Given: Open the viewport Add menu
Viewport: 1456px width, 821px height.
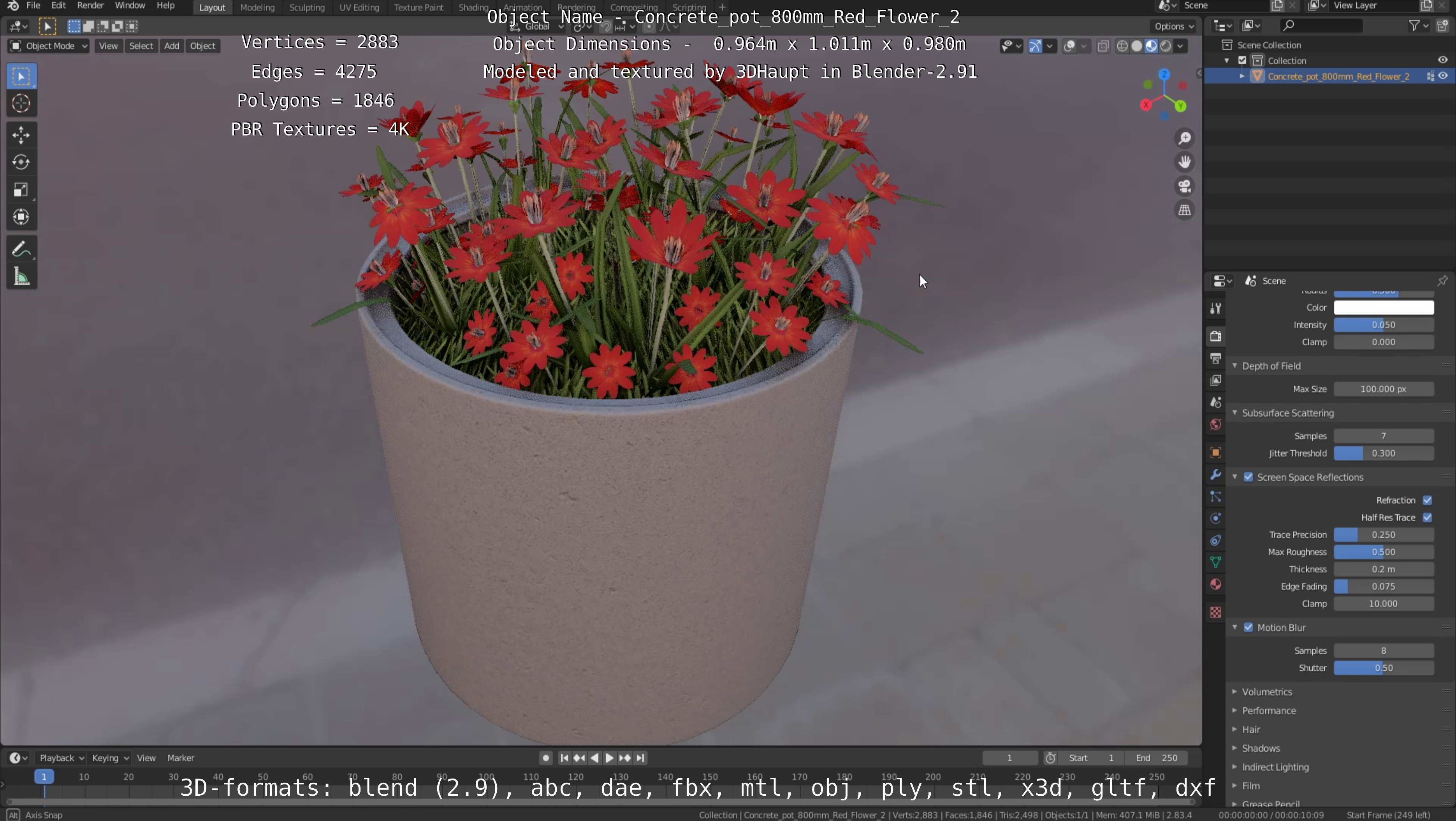Looking at the screenshot, I should tap(172, 46).
